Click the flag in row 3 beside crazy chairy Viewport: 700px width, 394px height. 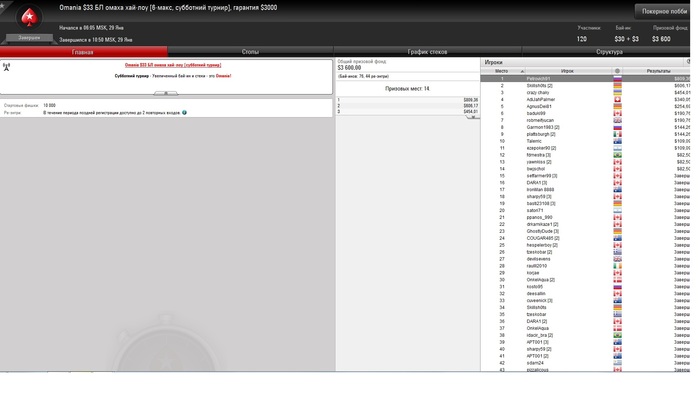tap(617, 92)
